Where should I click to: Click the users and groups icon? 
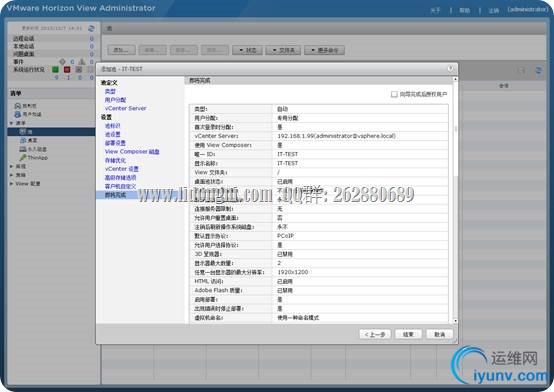[17, 114]
